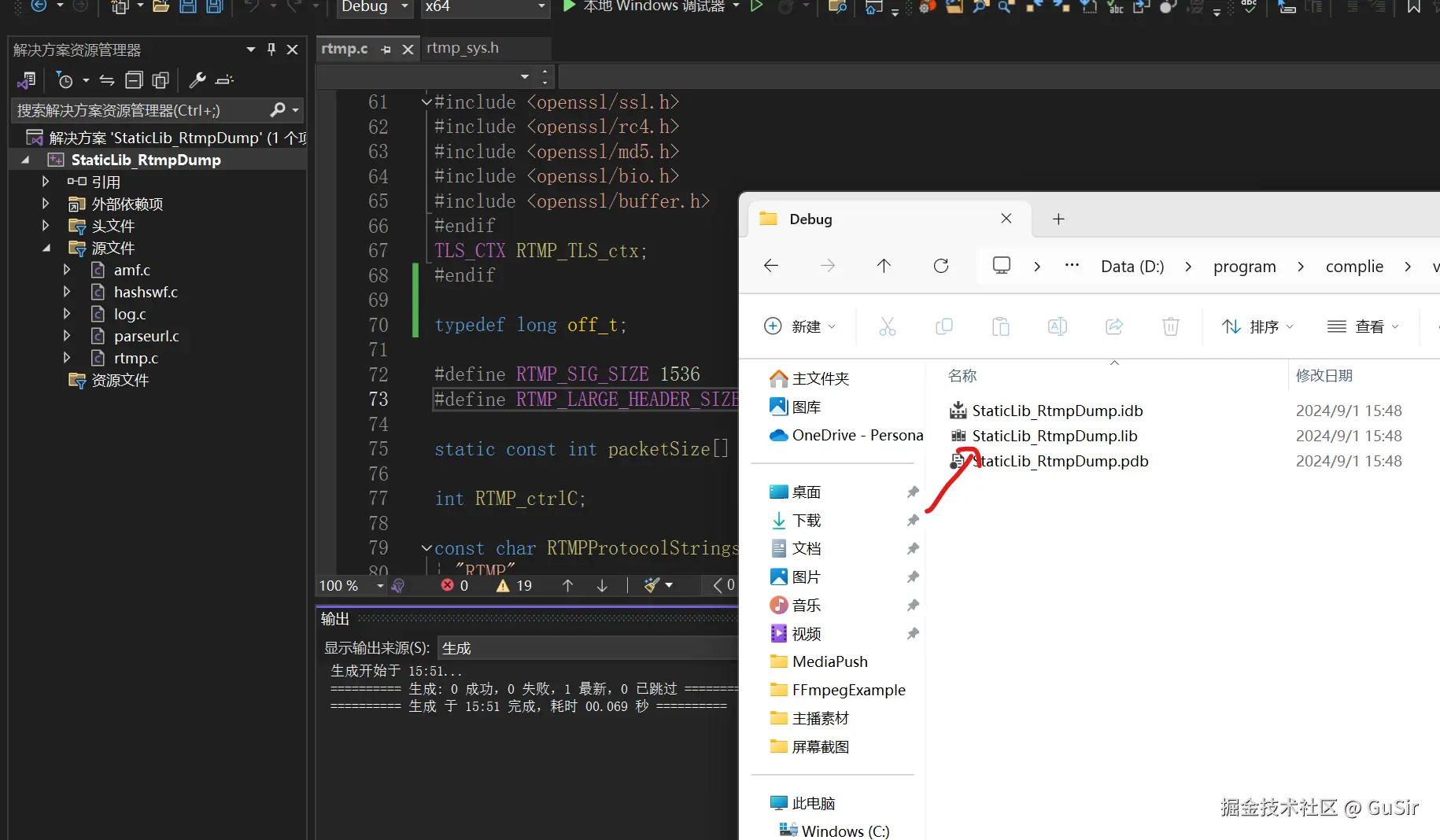1440x840 pixels.
Task: Click show all files icon
Action: pyautogui.click(x=161, y=80)
